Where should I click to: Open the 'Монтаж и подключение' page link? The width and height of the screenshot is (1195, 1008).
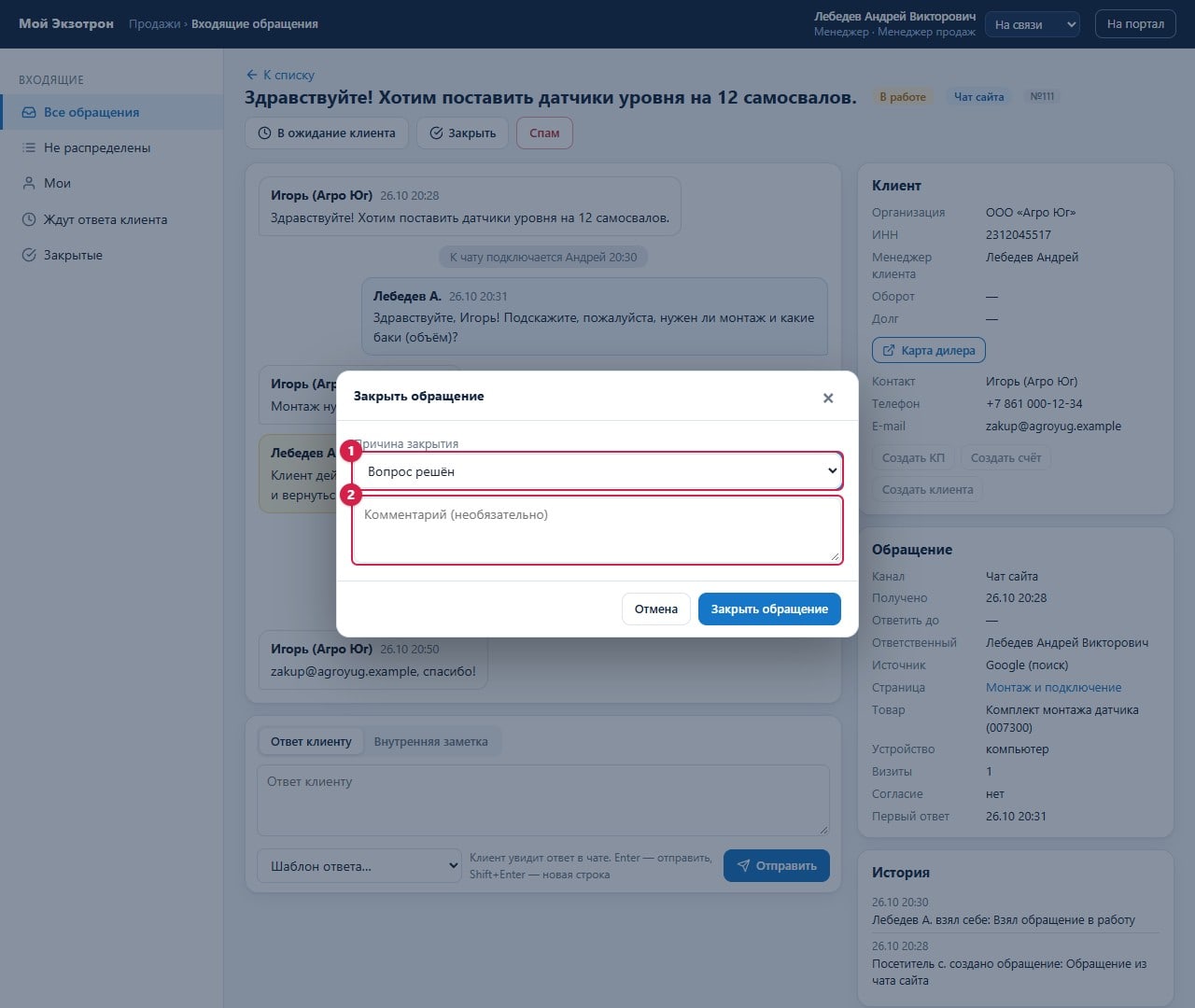(1054, 687)
